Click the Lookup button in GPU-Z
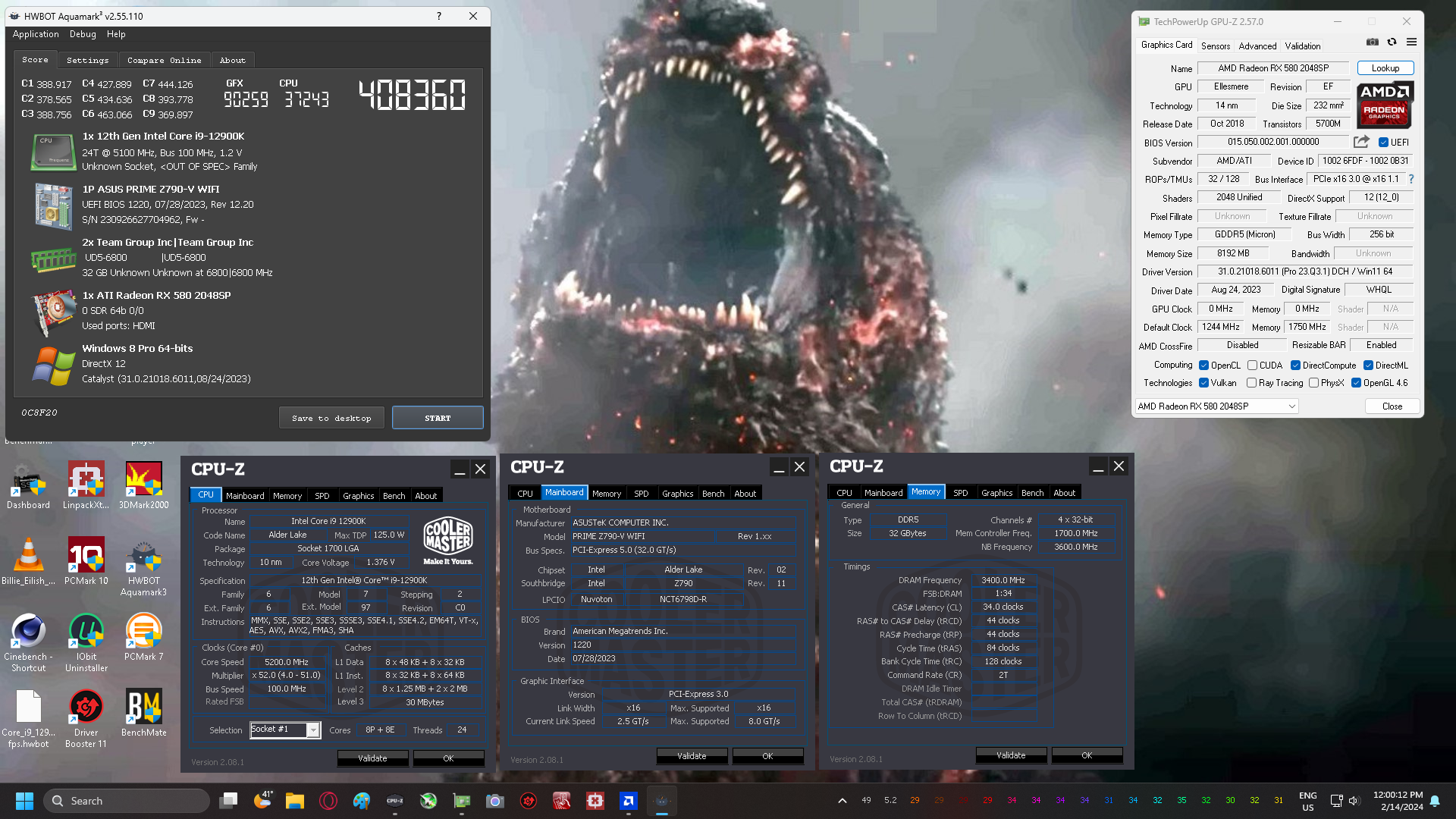 (x=1385, y=68)
